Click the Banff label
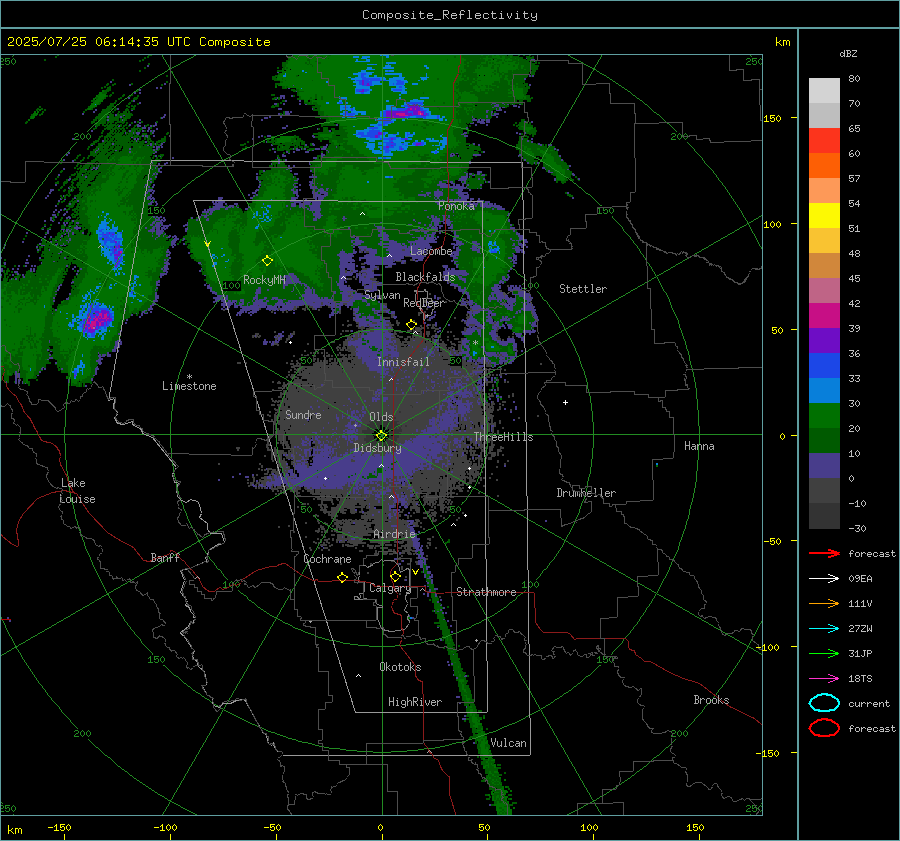Viewport: 900px width, 841px height. click(165, 558)
